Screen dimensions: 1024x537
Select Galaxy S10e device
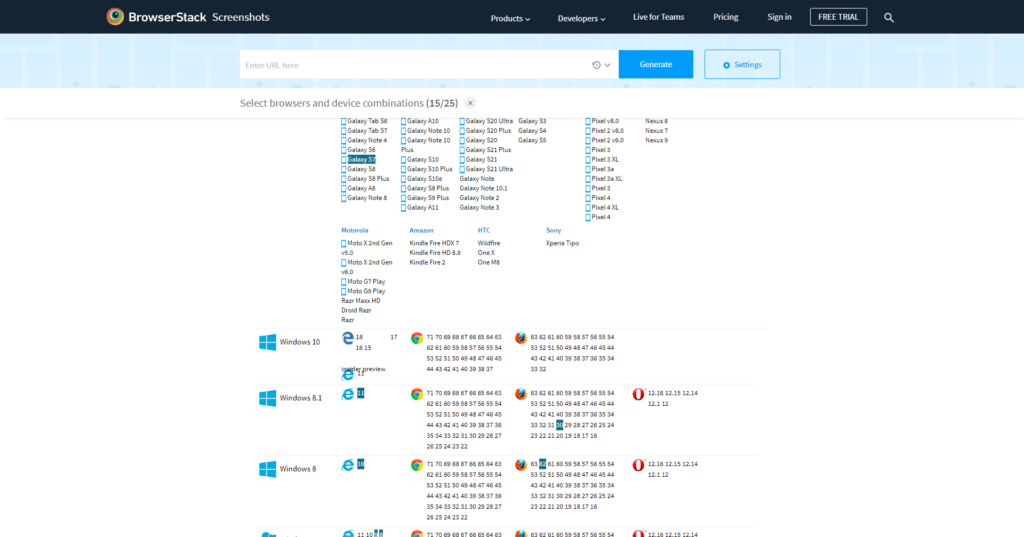(424, 179)
